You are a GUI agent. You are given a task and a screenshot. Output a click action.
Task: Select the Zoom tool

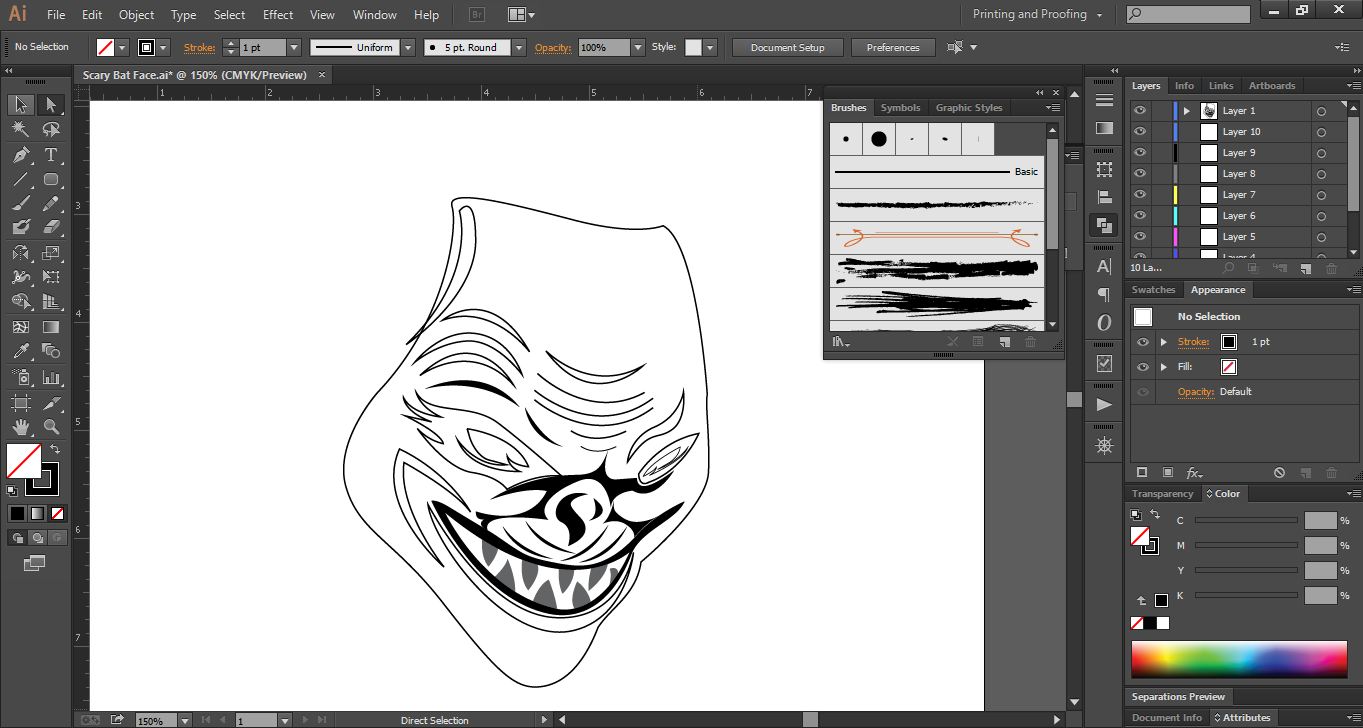[x=51, y=427]
